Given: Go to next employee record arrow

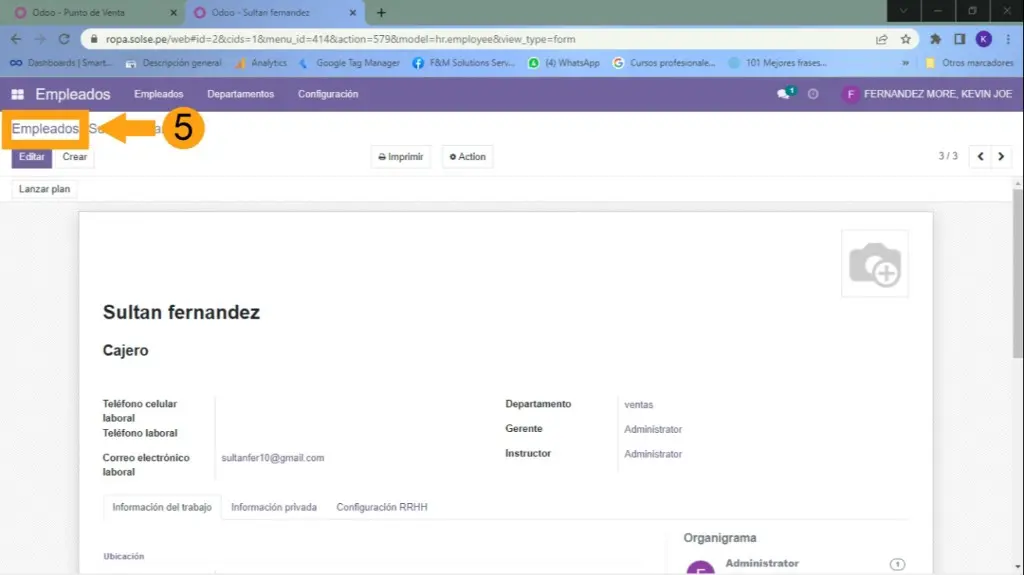Looking at the screenshot, I should [1001, 157].
